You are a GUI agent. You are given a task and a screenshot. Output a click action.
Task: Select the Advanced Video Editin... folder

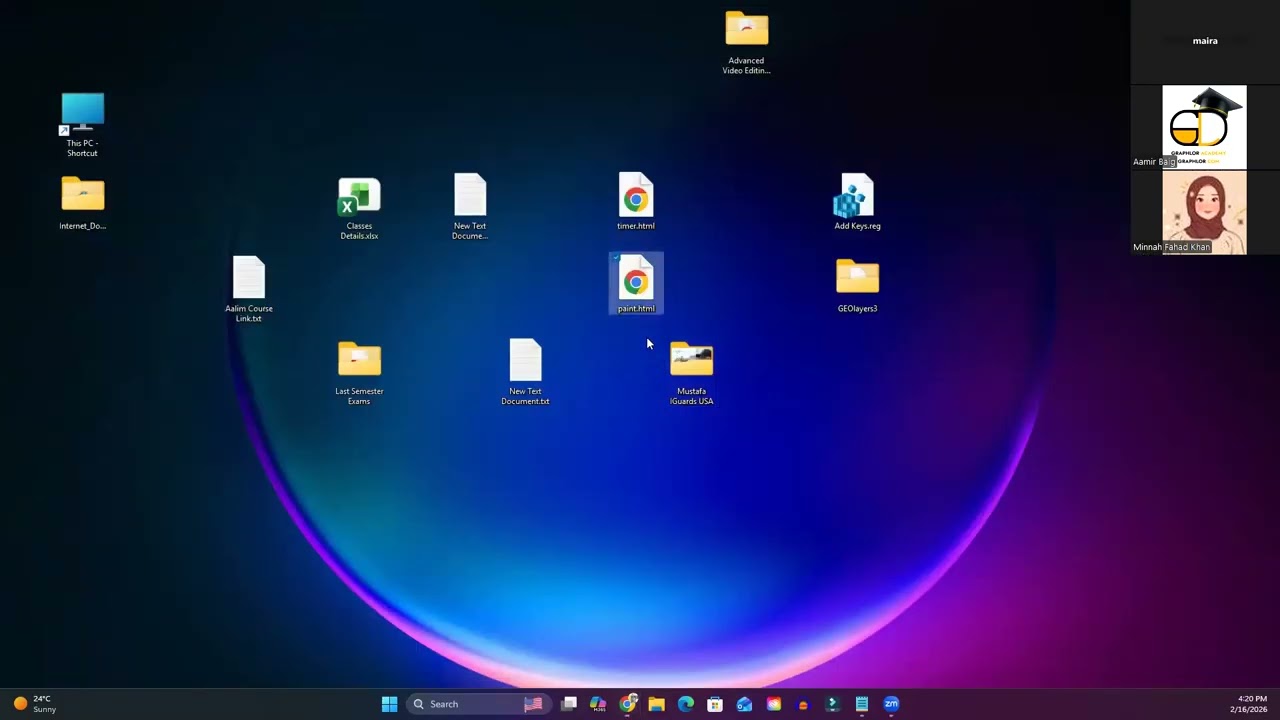coord(746,42)
